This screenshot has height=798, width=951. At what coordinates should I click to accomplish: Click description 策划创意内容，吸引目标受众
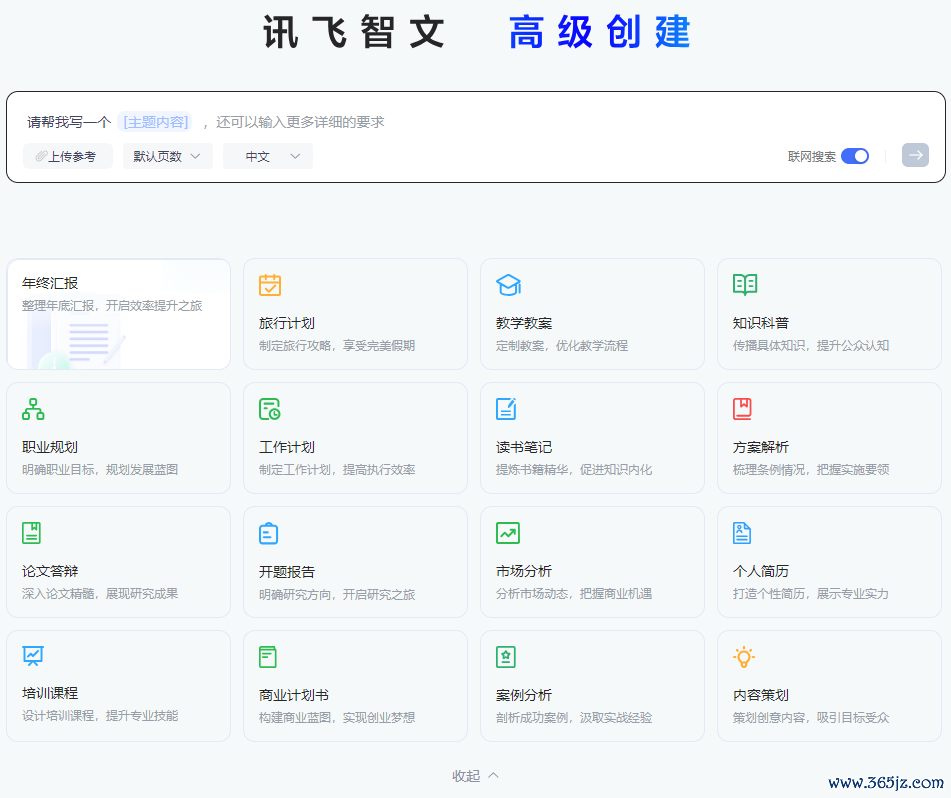(811, 717)
